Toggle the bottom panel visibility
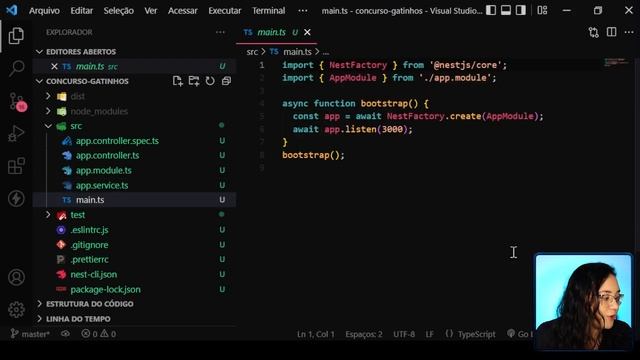Screen dimensions: 640x360 (x=506, y=11)
